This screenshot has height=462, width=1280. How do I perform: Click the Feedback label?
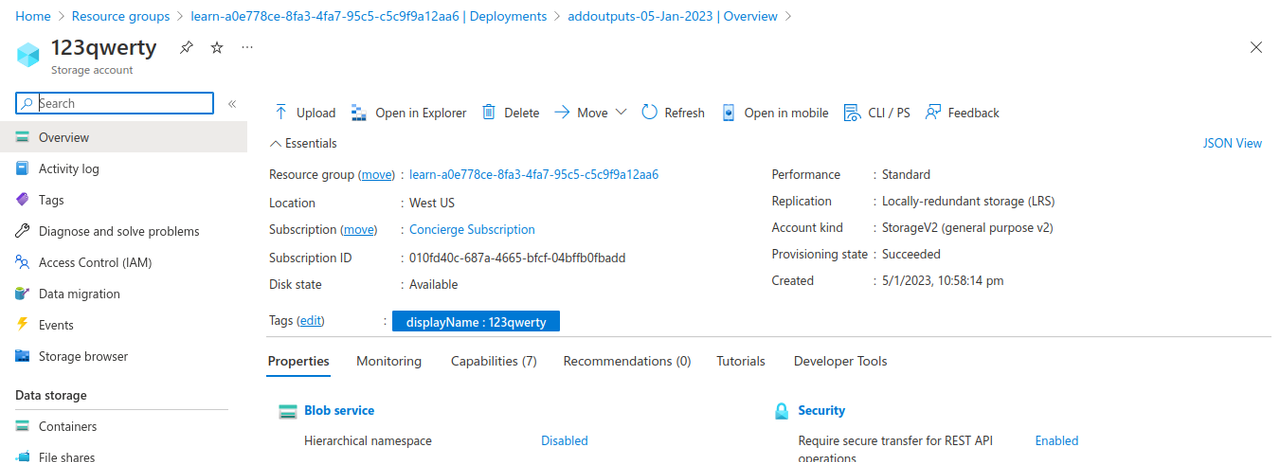pyautogui.click(x=974, y=113)
